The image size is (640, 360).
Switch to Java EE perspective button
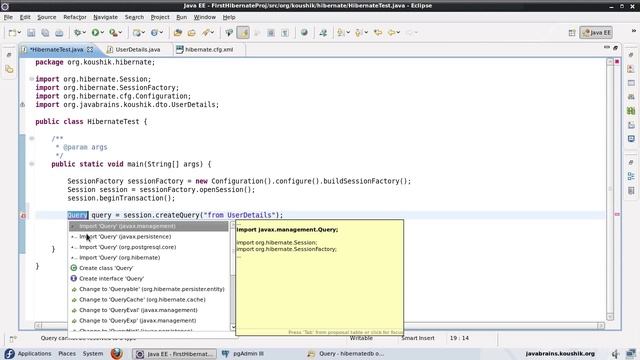click(x=596, y=33)
